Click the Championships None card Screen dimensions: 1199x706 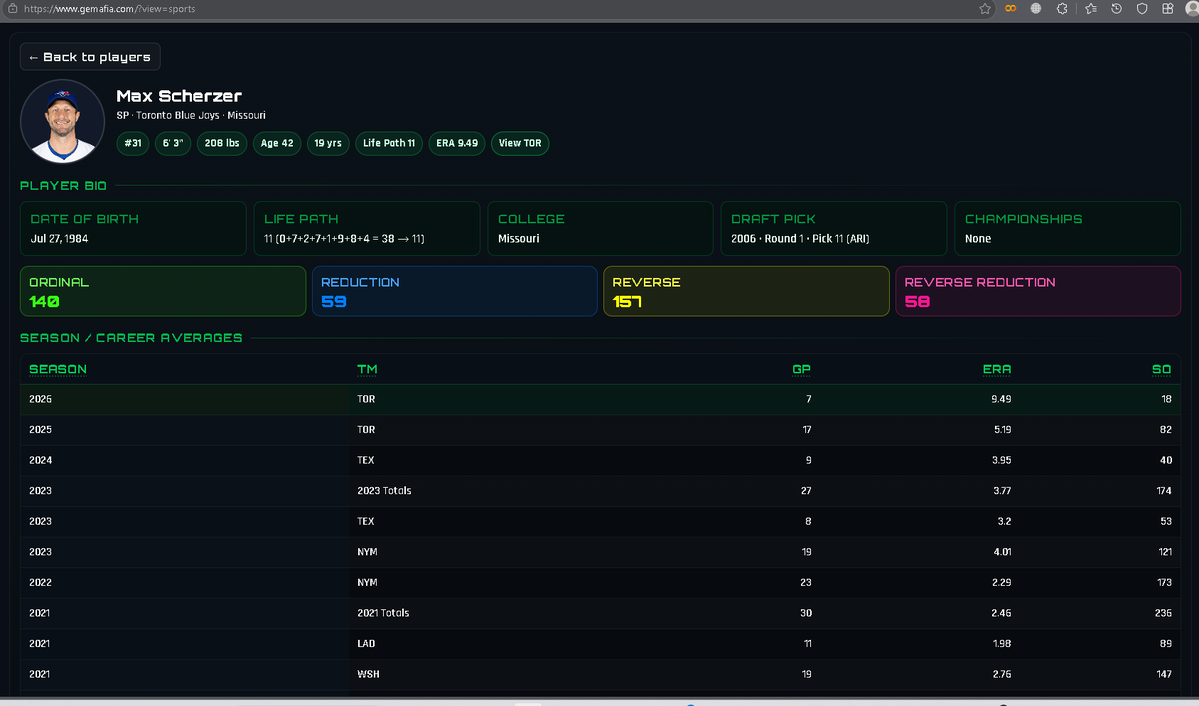1067,229
